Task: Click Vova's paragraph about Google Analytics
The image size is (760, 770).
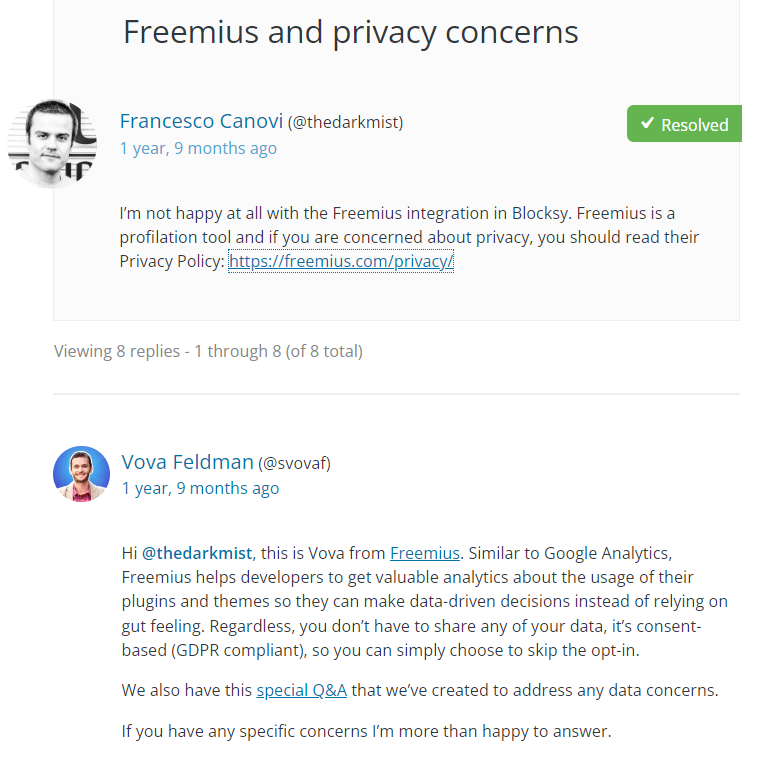Action: [425, 602]
